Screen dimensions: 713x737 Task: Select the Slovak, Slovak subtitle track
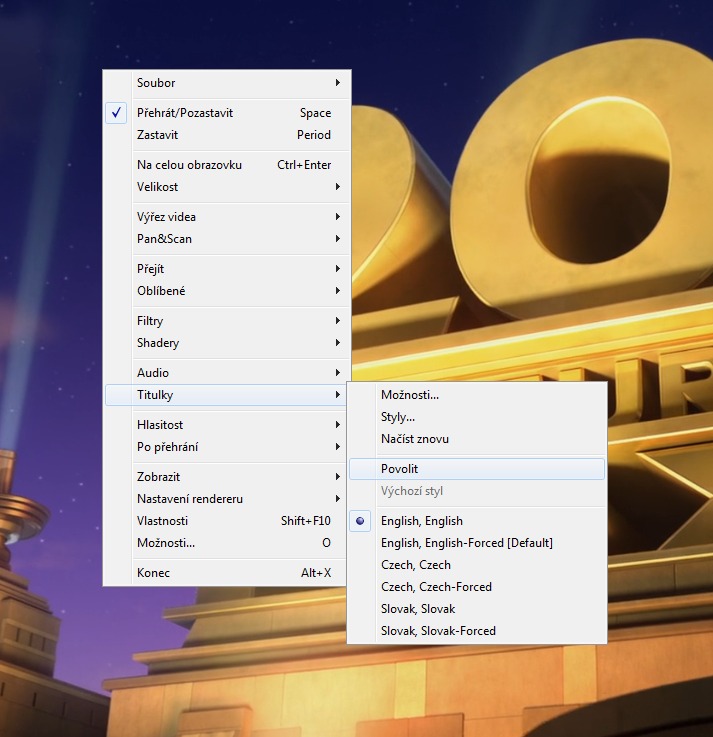coord(477,609)
